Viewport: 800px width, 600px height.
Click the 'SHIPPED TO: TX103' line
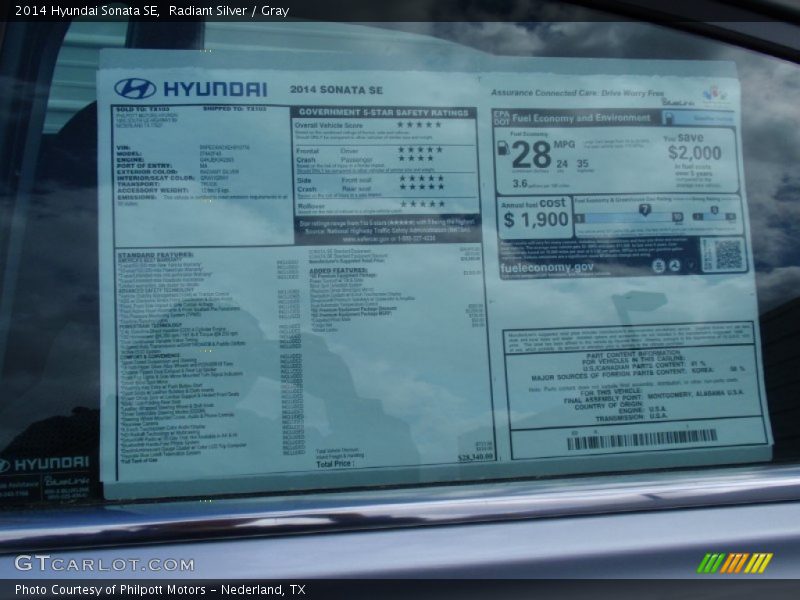pos(235,109)
